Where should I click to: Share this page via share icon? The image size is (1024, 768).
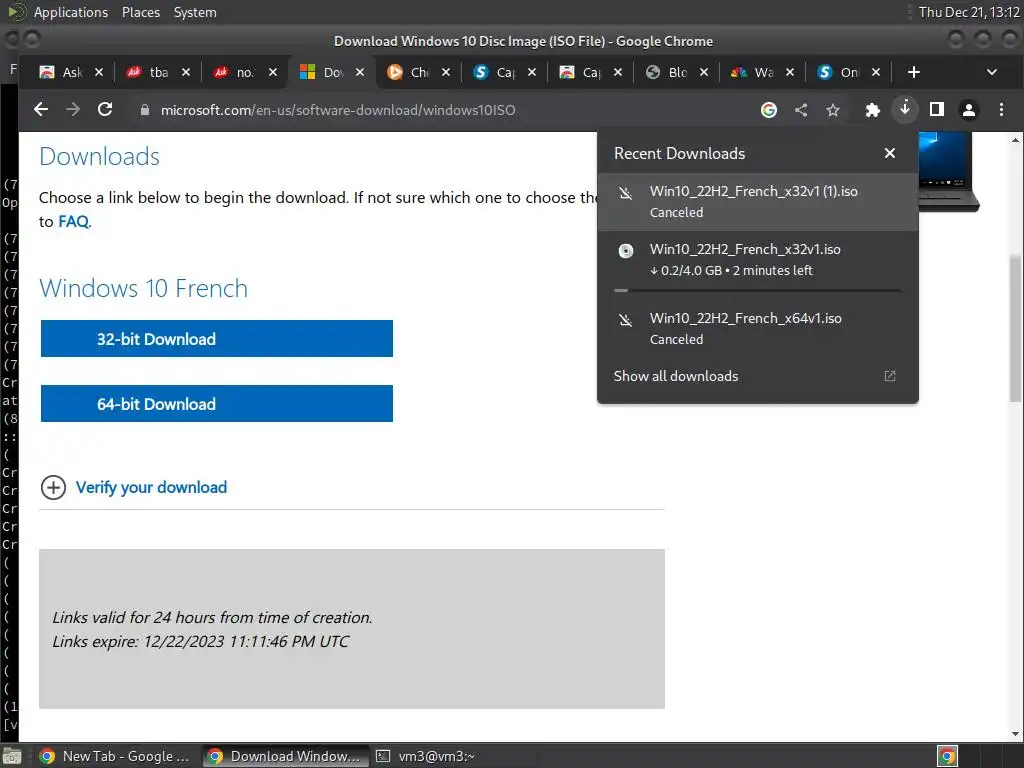coord(801,110)
